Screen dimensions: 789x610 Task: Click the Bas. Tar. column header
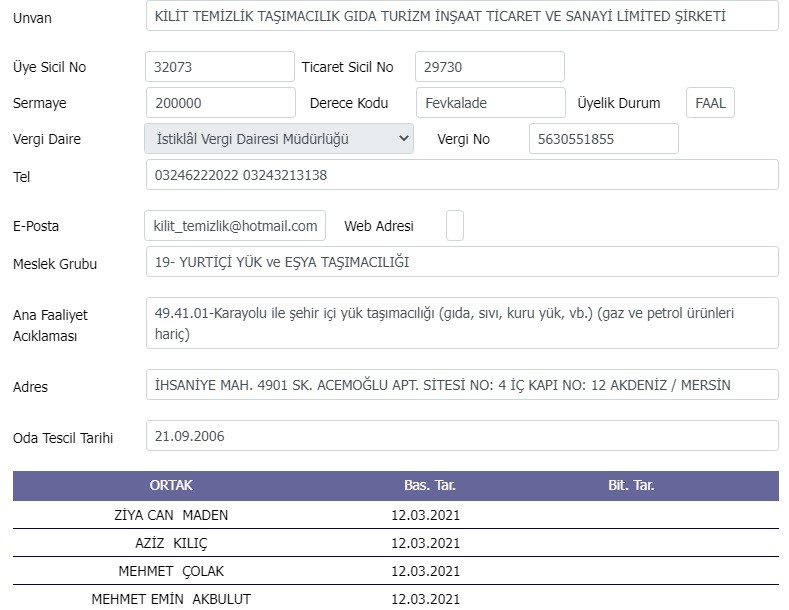[430, 485]
